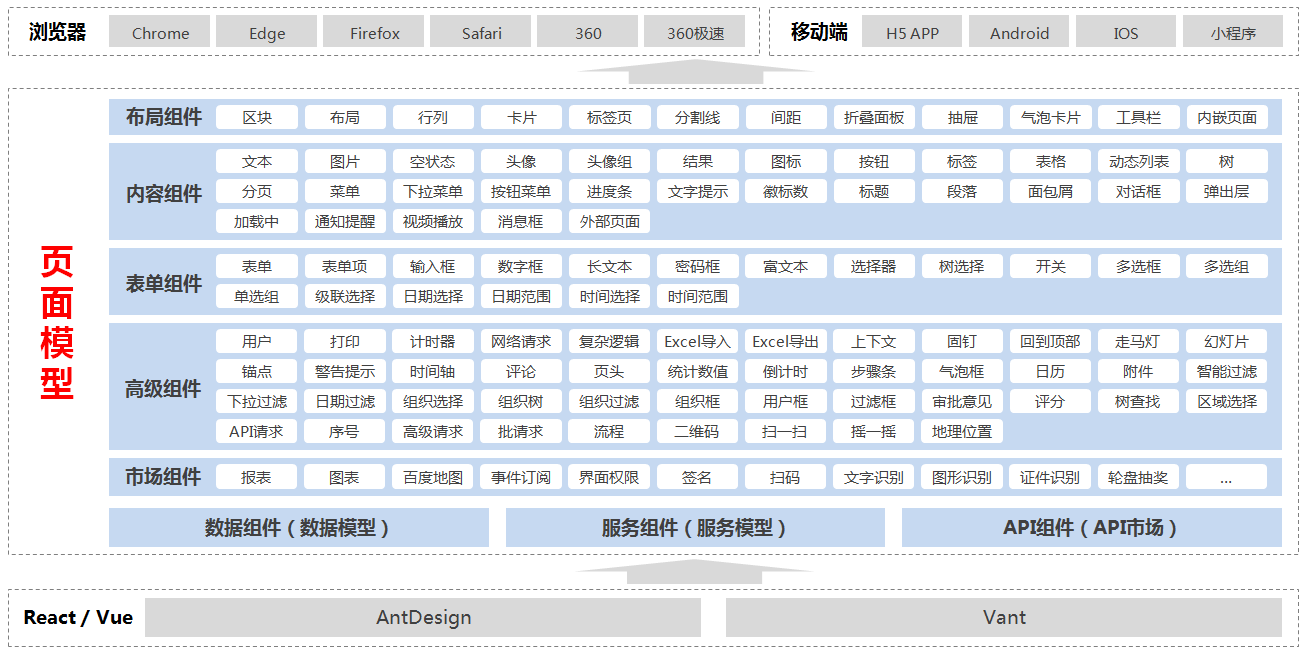Screen dimensions: 1307x656
Task: Click the "面包屑" box
Action: coord(1050,191)
